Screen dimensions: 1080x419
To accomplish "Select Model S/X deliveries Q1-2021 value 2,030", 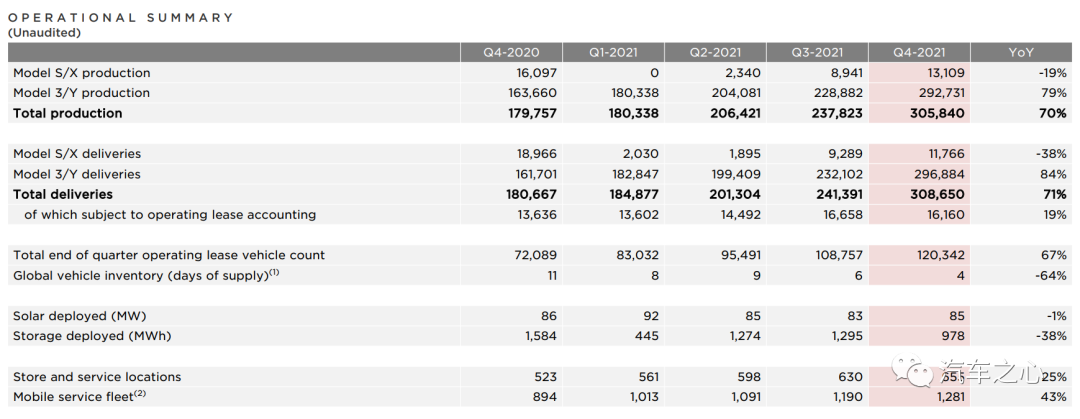I will pos(640,154).
